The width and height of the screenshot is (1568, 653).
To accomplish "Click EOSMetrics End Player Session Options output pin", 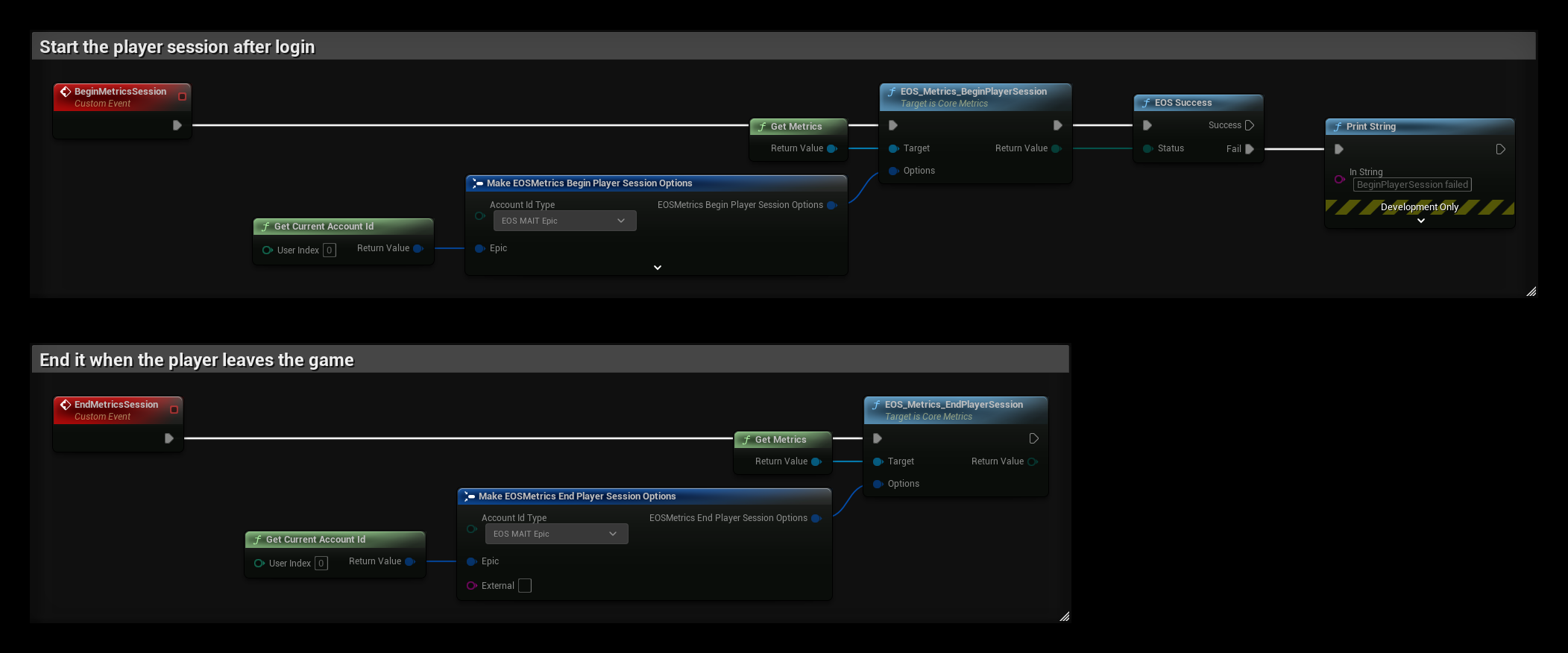I will [x=816, y=518].
